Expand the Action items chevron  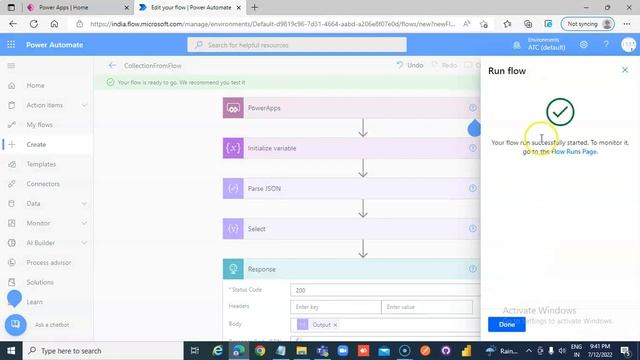point(84,105)
